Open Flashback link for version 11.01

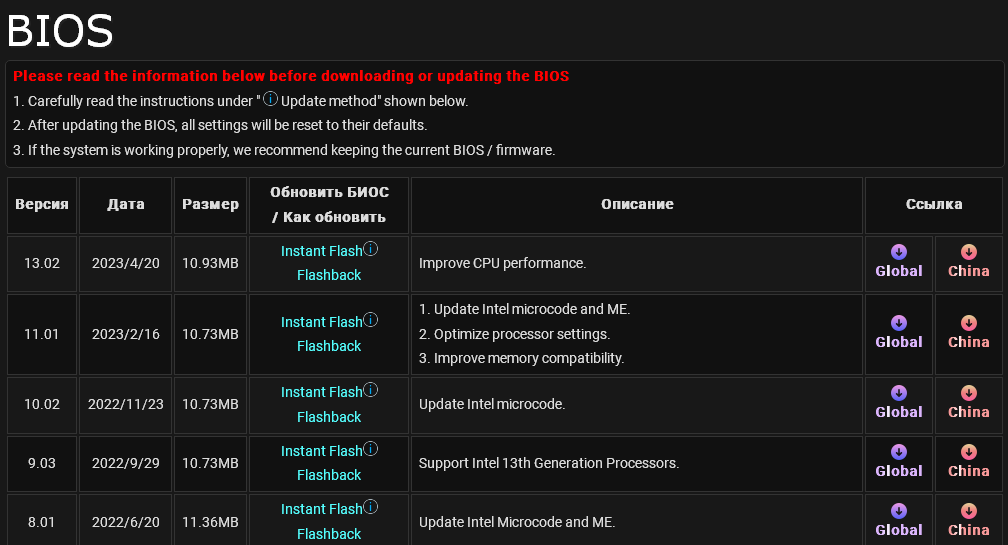(x=329, y=346)
